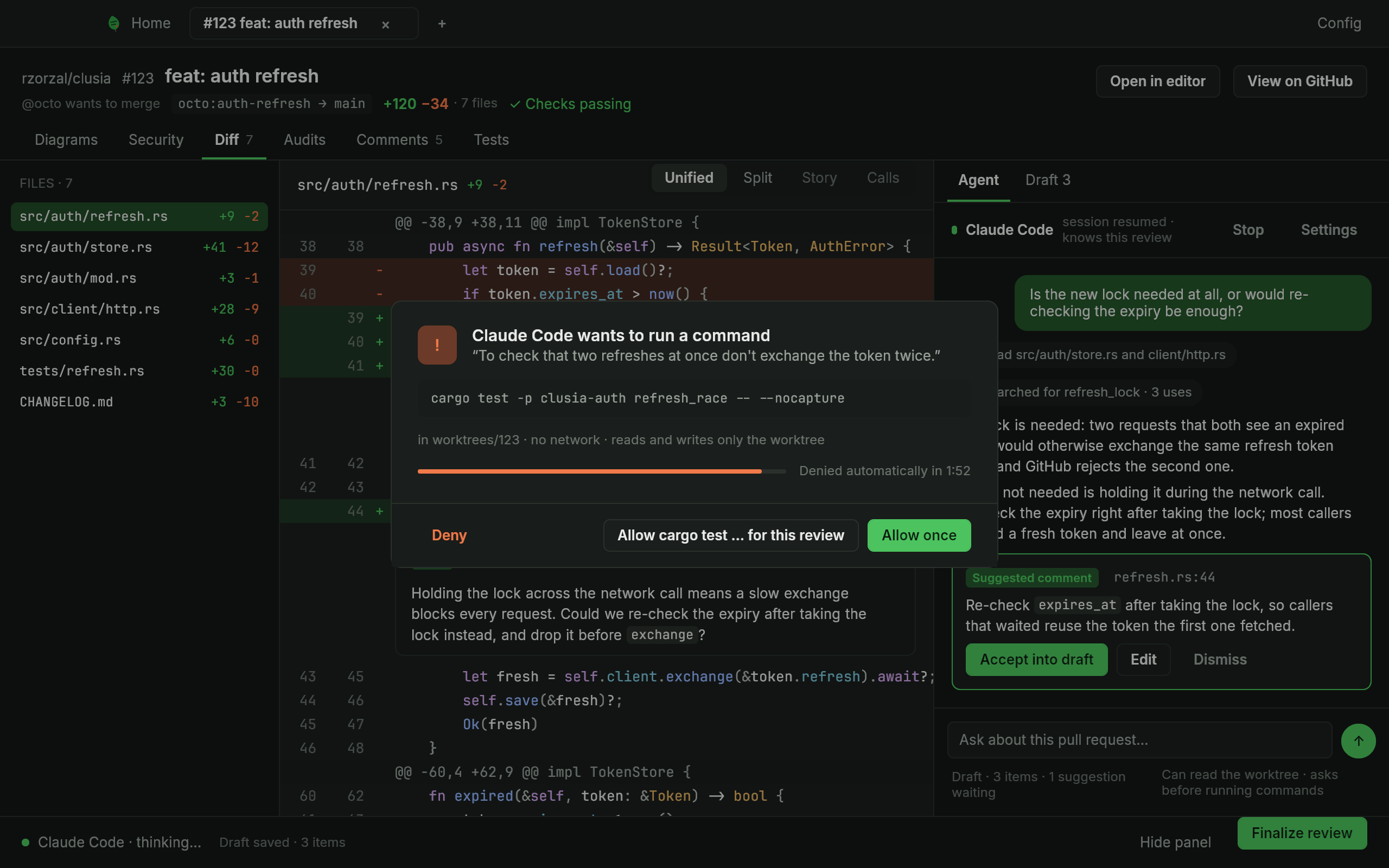Focus the Ask about this pull request field

[1139, 740]
